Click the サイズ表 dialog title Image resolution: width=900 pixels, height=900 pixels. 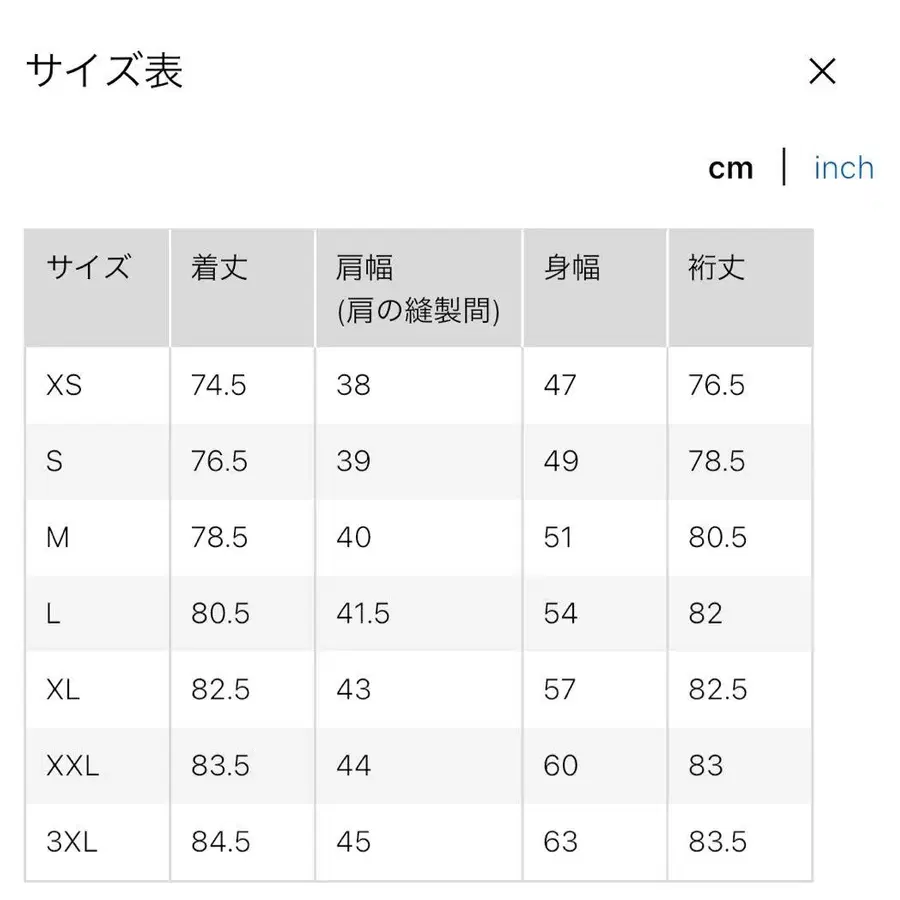[x=104, y=71]
